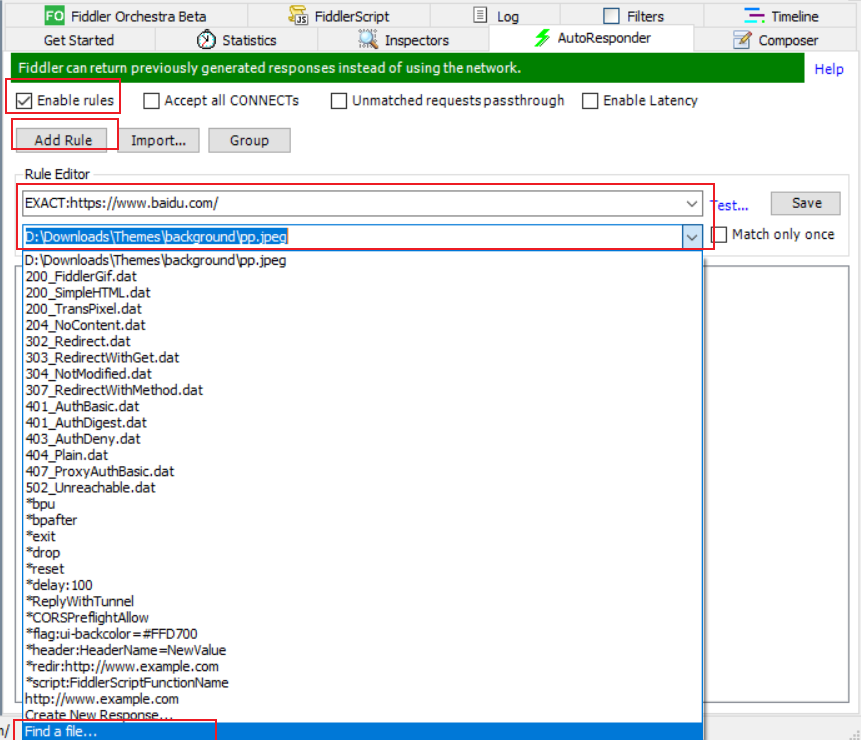The width and height of the screenshot is (861, 740).
Task: Select 302_Redirect.dat entry
Action: click(x=362, y=341)
